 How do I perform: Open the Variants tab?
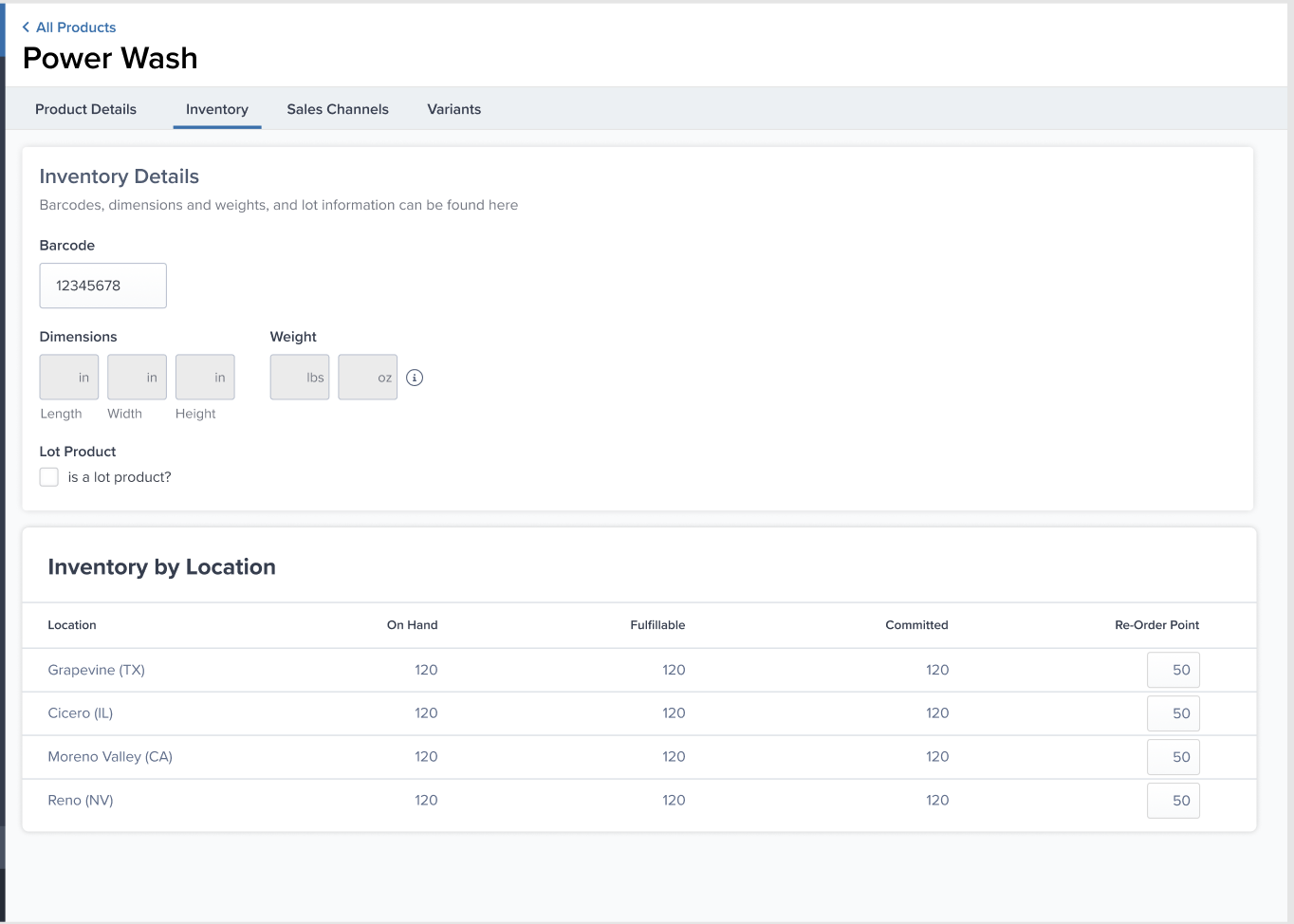[453, 108]
